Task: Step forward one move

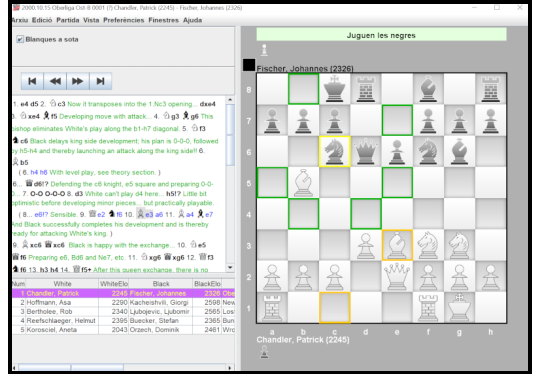Action: [78, 81]
